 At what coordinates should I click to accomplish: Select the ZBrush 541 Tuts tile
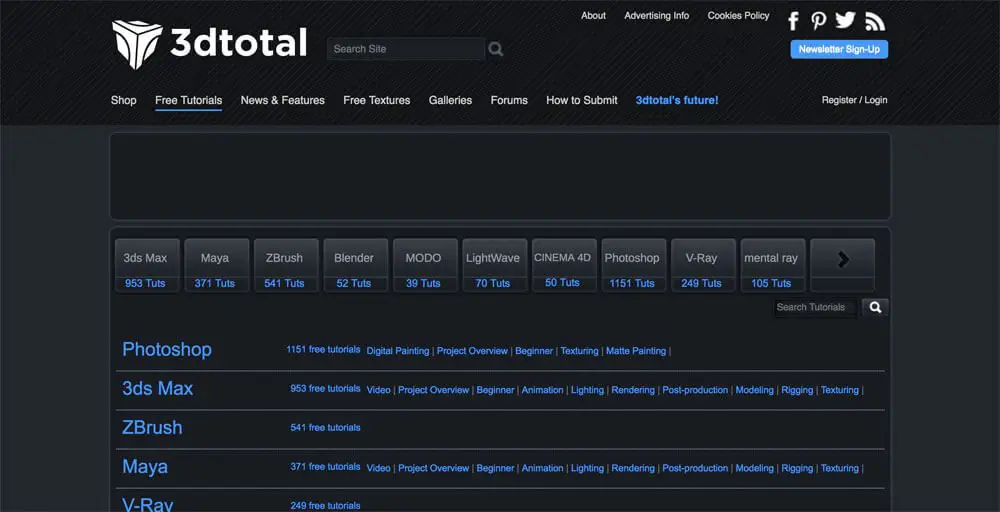[x=286, y=265]
